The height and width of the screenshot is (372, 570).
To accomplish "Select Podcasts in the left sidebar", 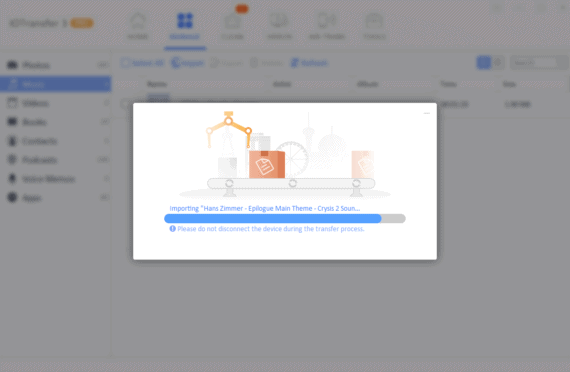I will click(55, 160).
